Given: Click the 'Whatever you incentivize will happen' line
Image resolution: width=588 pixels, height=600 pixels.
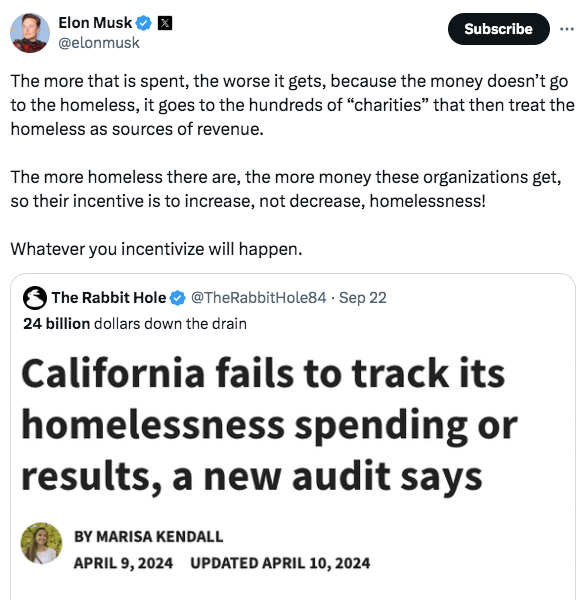Looking at the screenshot, I should coord(156,249).
